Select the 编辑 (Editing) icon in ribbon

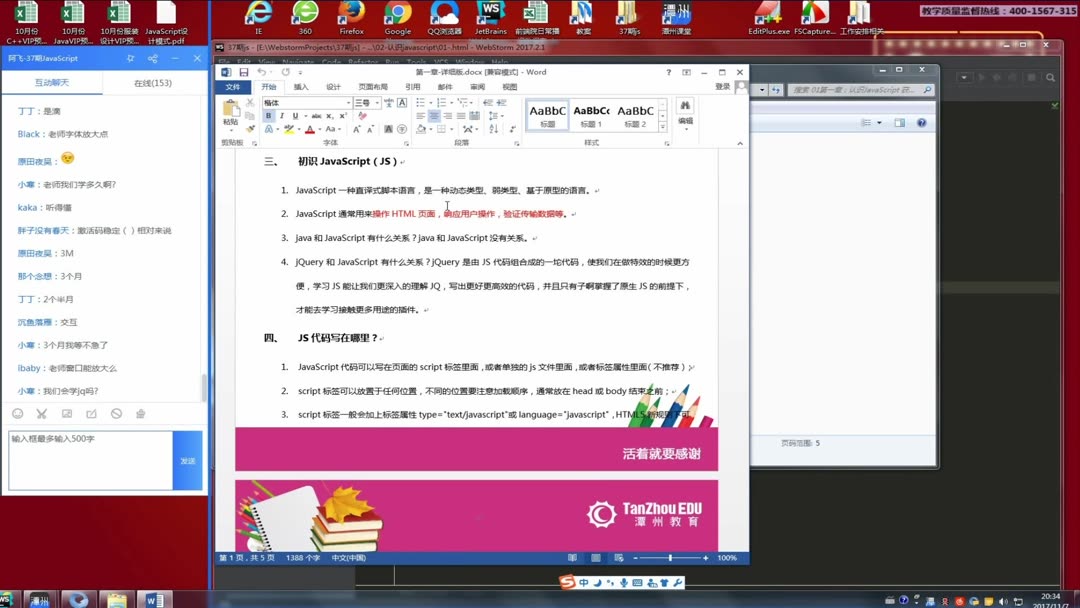tap(684, 110)
